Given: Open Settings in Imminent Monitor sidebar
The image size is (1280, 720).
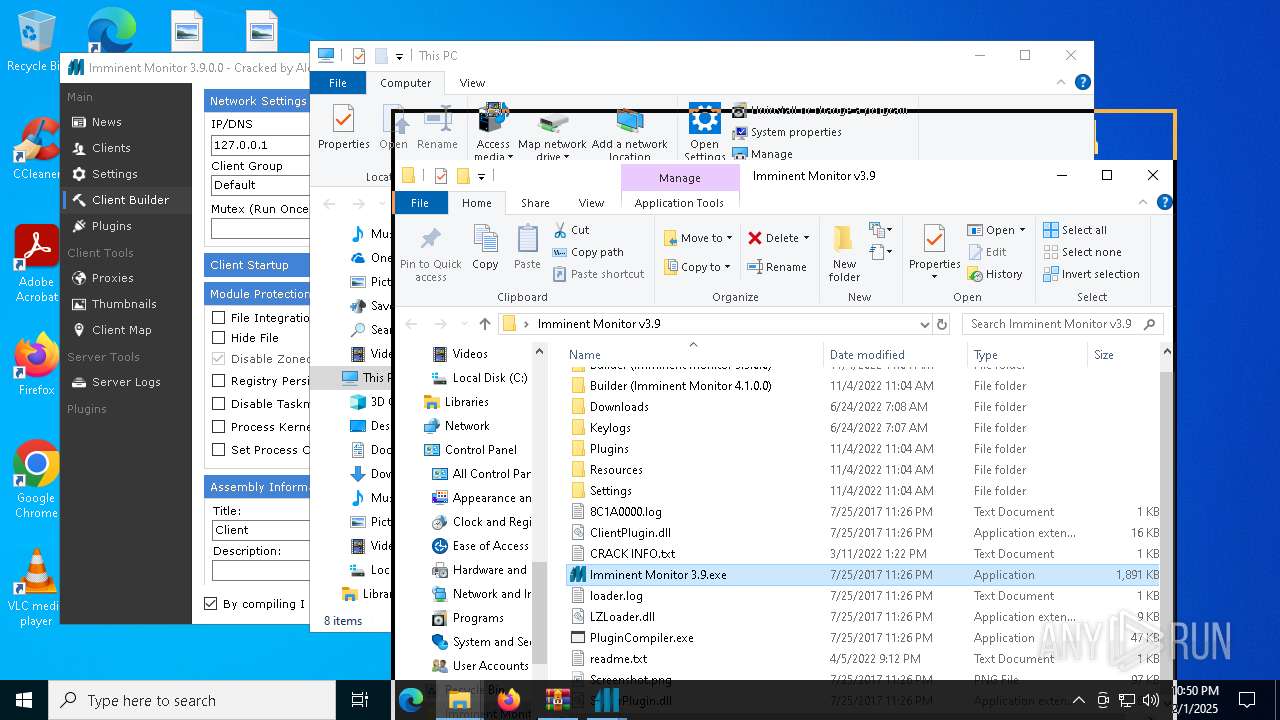Looking at the screenshot, I should coord(114,174).
